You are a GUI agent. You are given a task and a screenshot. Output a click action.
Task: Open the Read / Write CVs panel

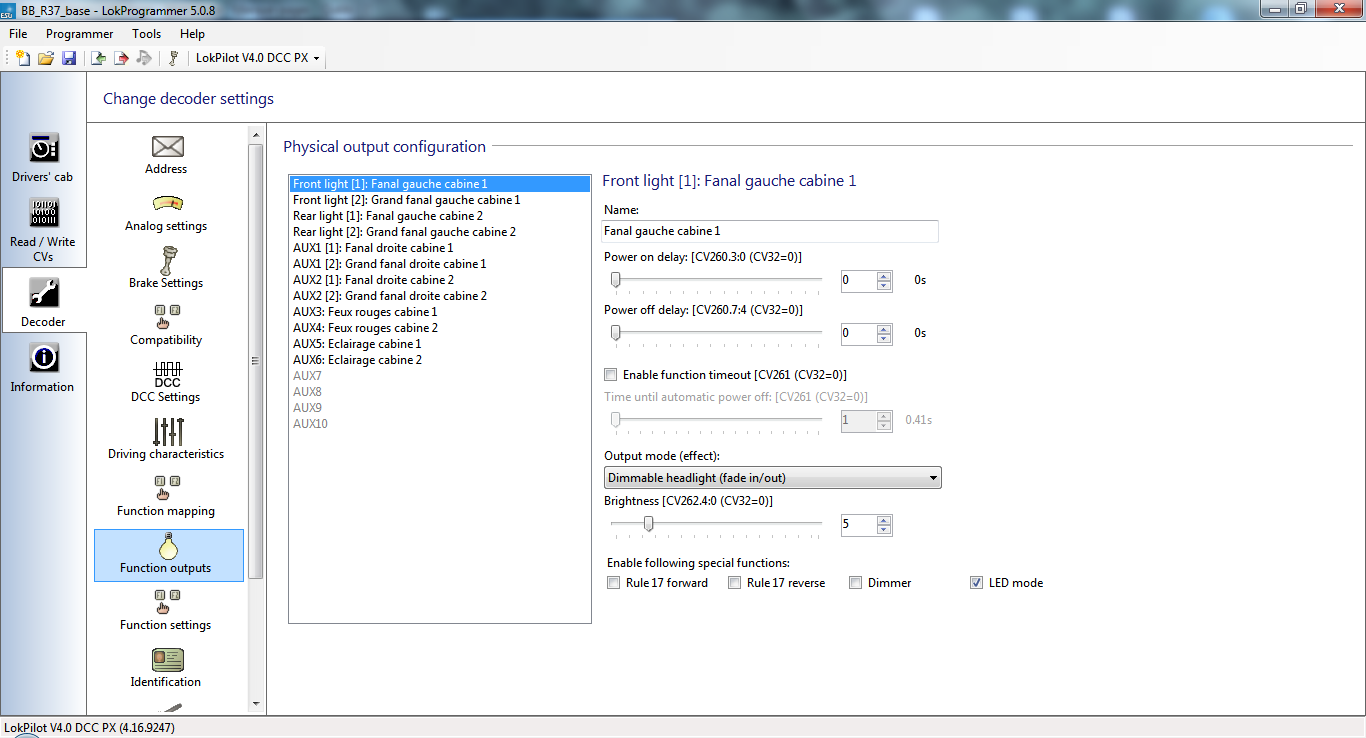[x=43, y=230]
